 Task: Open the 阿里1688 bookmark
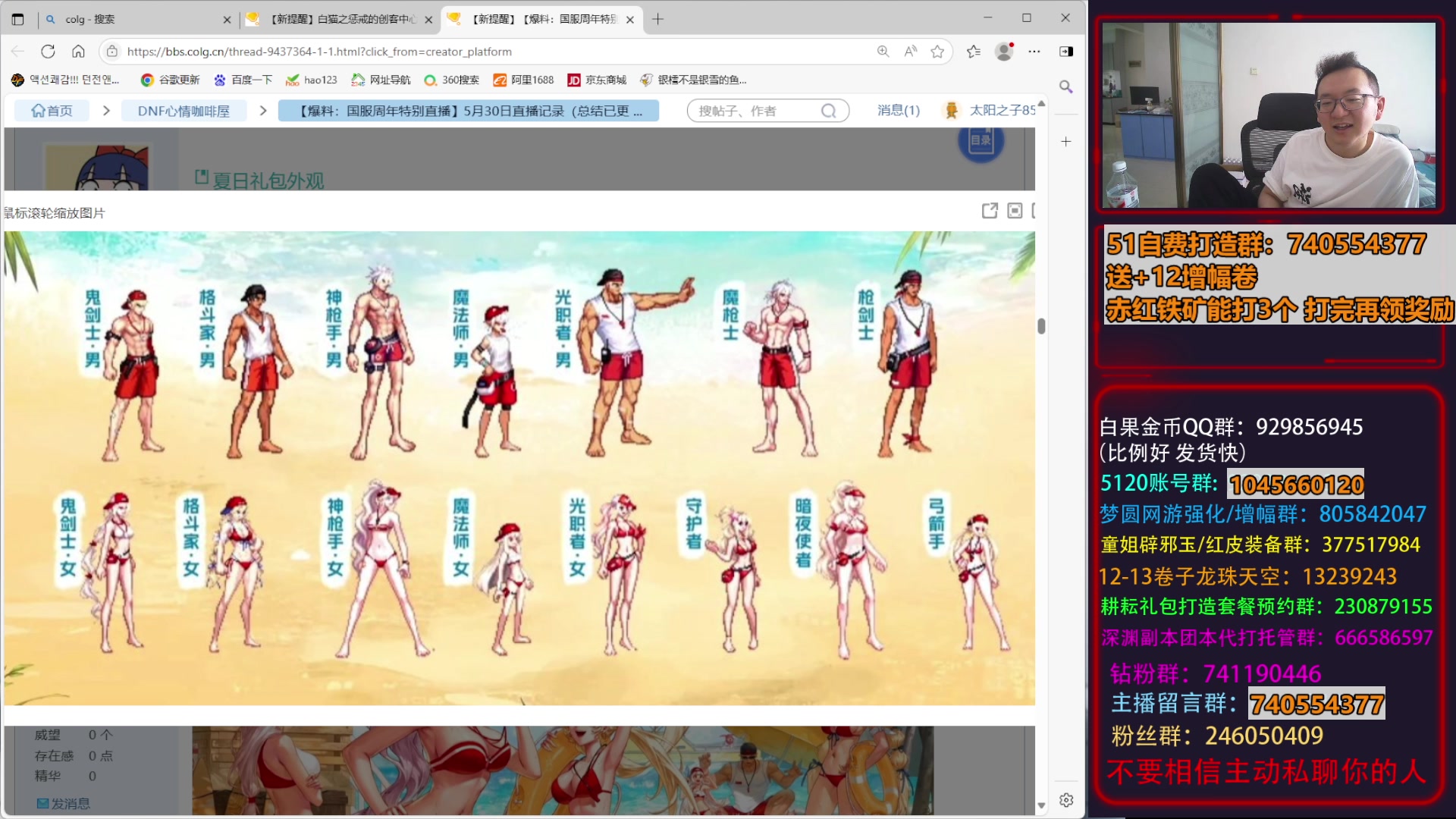(523, 80)
